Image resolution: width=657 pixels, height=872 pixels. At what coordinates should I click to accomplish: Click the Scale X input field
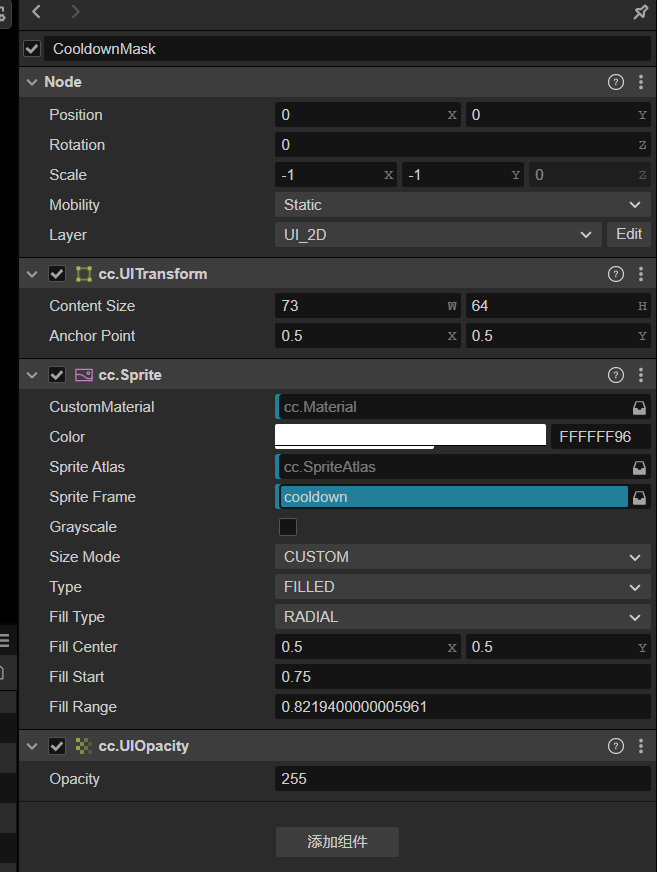[335, 175]
